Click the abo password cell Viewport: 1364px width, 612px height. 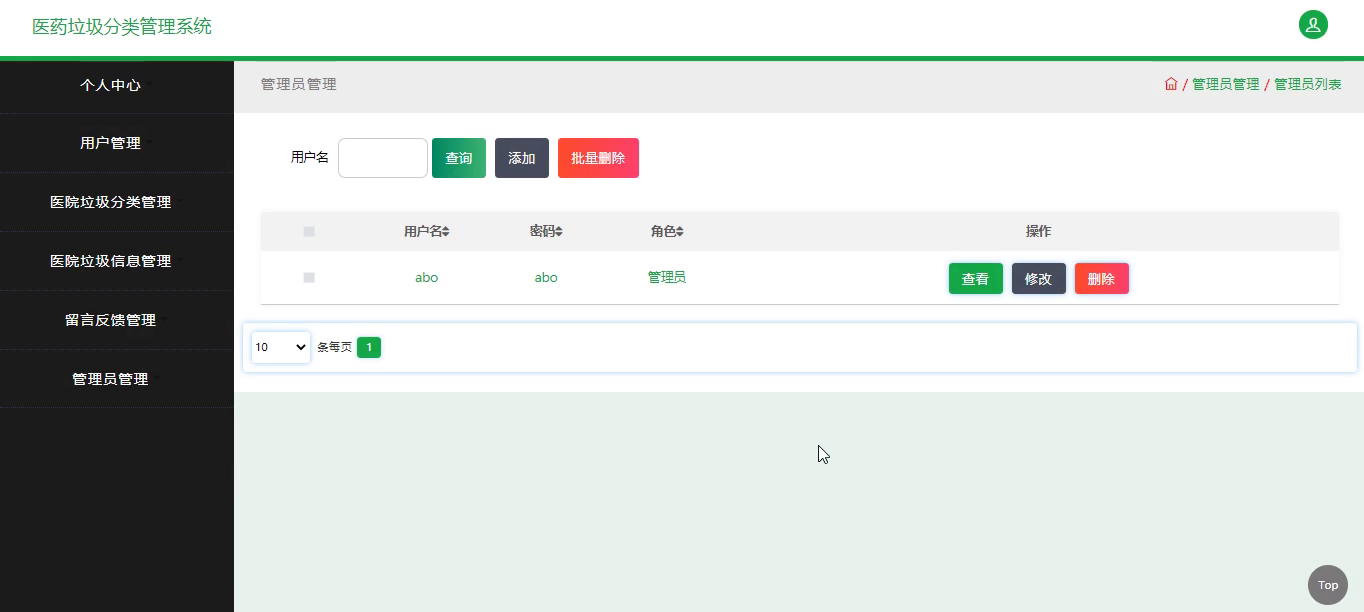click(x=546, y=278)
